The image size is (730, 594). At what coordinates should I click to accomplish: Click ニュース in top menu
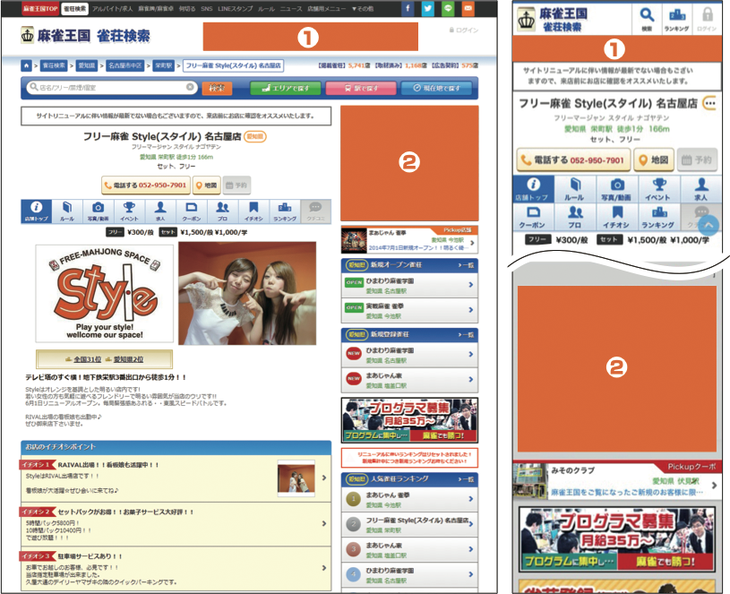pyautogui.click(x=291, y=8)
